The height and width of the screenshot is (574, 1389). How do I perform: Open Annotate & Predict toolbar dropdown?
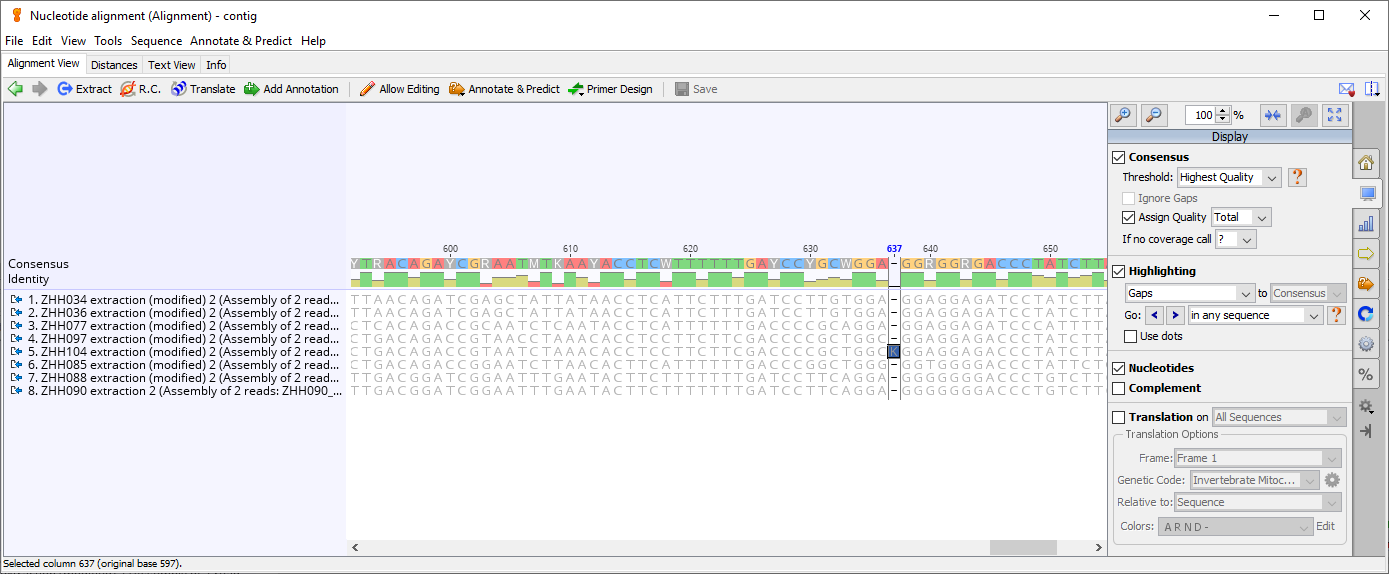pyautogui.click(x=504, y=89)
